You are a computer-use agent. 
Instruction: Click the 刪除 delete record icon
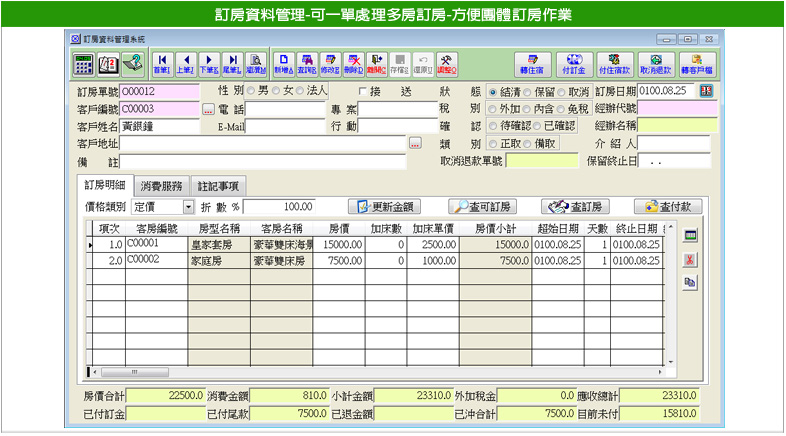[x=354, y=65]
